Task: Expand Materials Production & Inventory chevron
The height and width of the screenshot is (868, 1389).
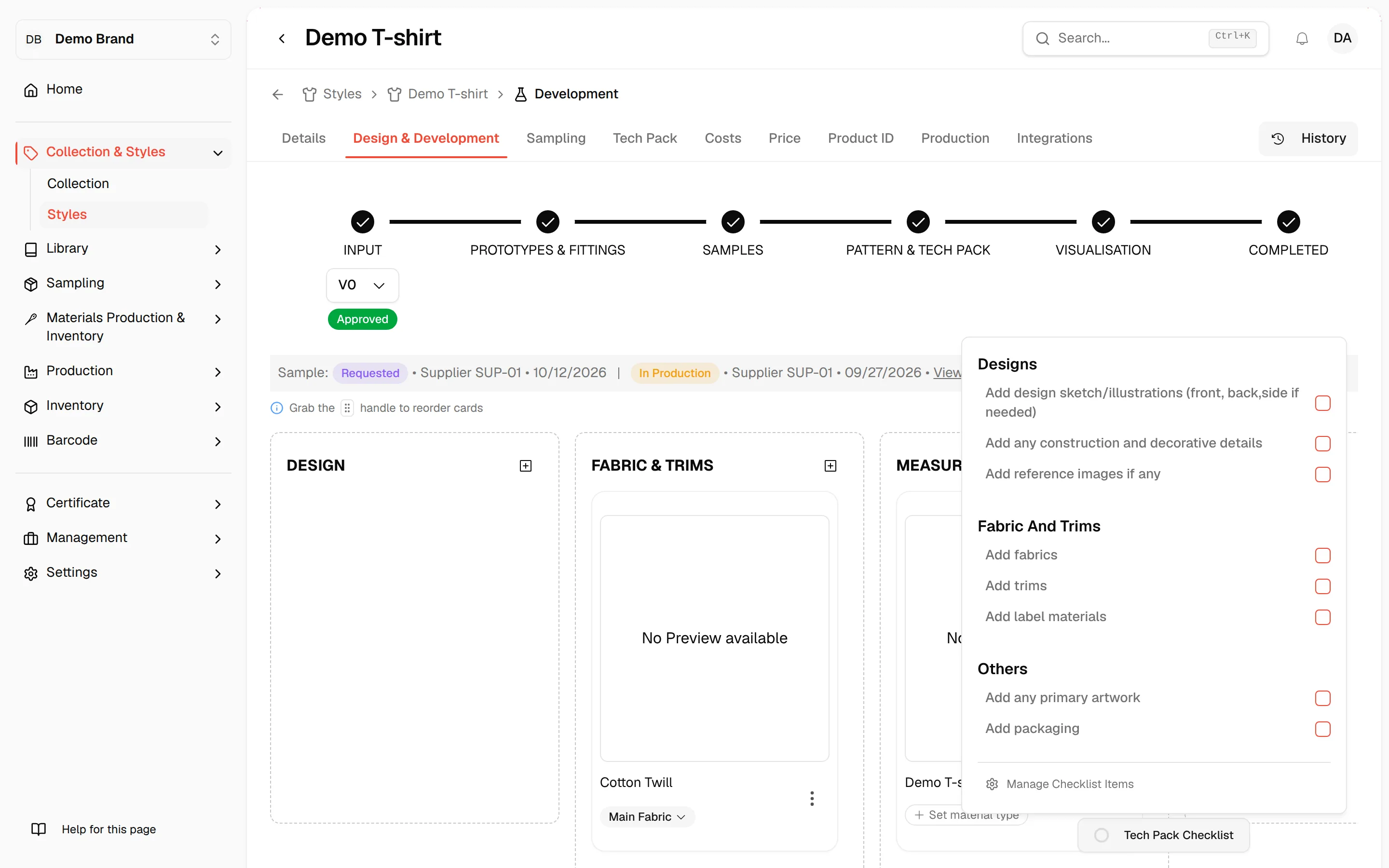Action: tap(218, 319)
